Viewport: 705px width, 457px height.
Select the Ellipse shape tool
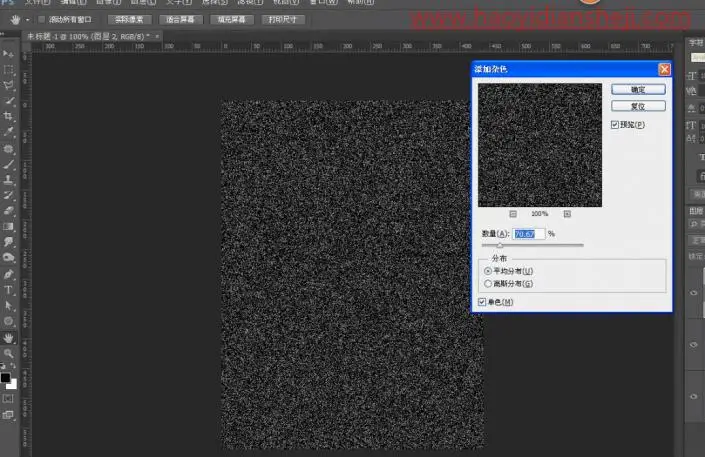pyautogui.click(x=8, y=321)
